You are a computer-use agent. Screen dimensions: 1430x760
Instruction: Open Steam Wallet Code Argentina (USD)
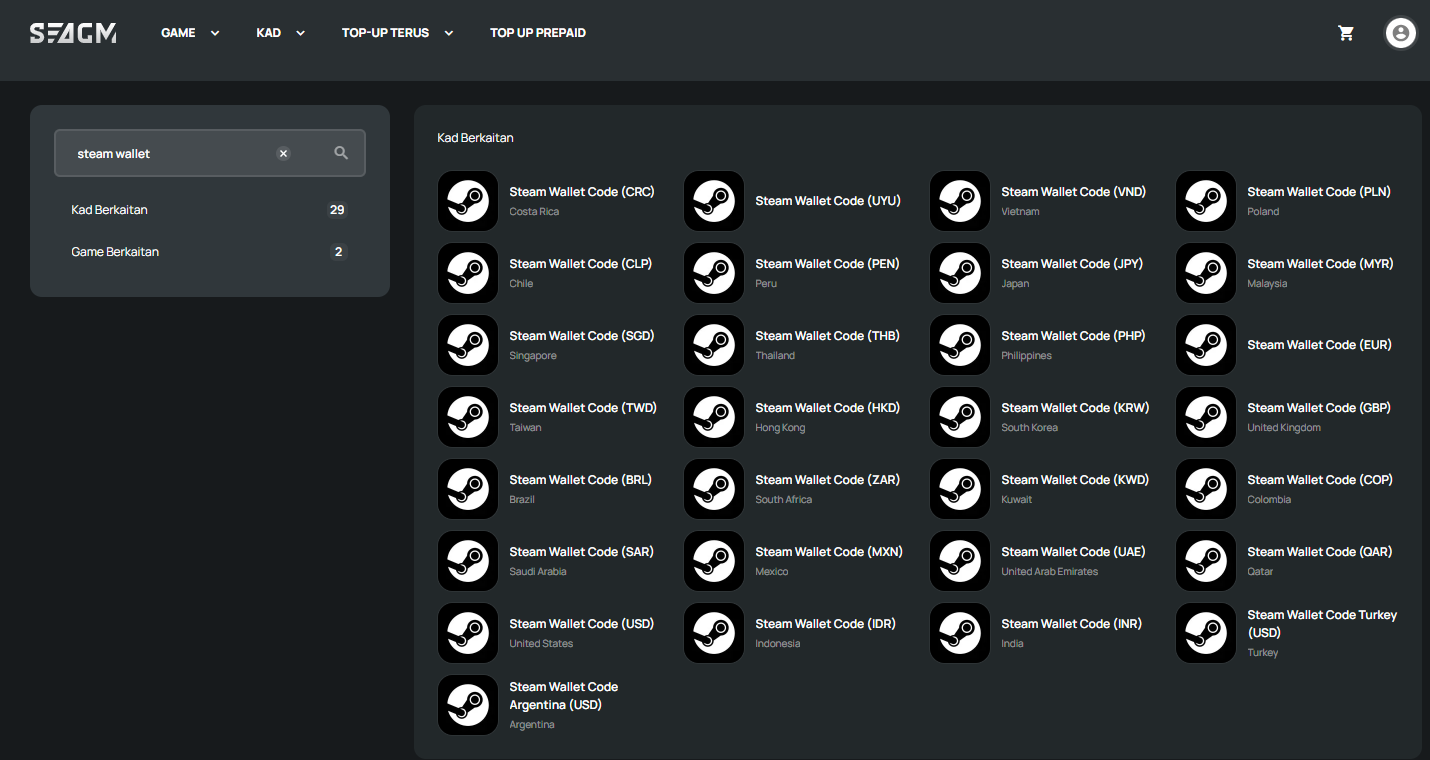564,696
